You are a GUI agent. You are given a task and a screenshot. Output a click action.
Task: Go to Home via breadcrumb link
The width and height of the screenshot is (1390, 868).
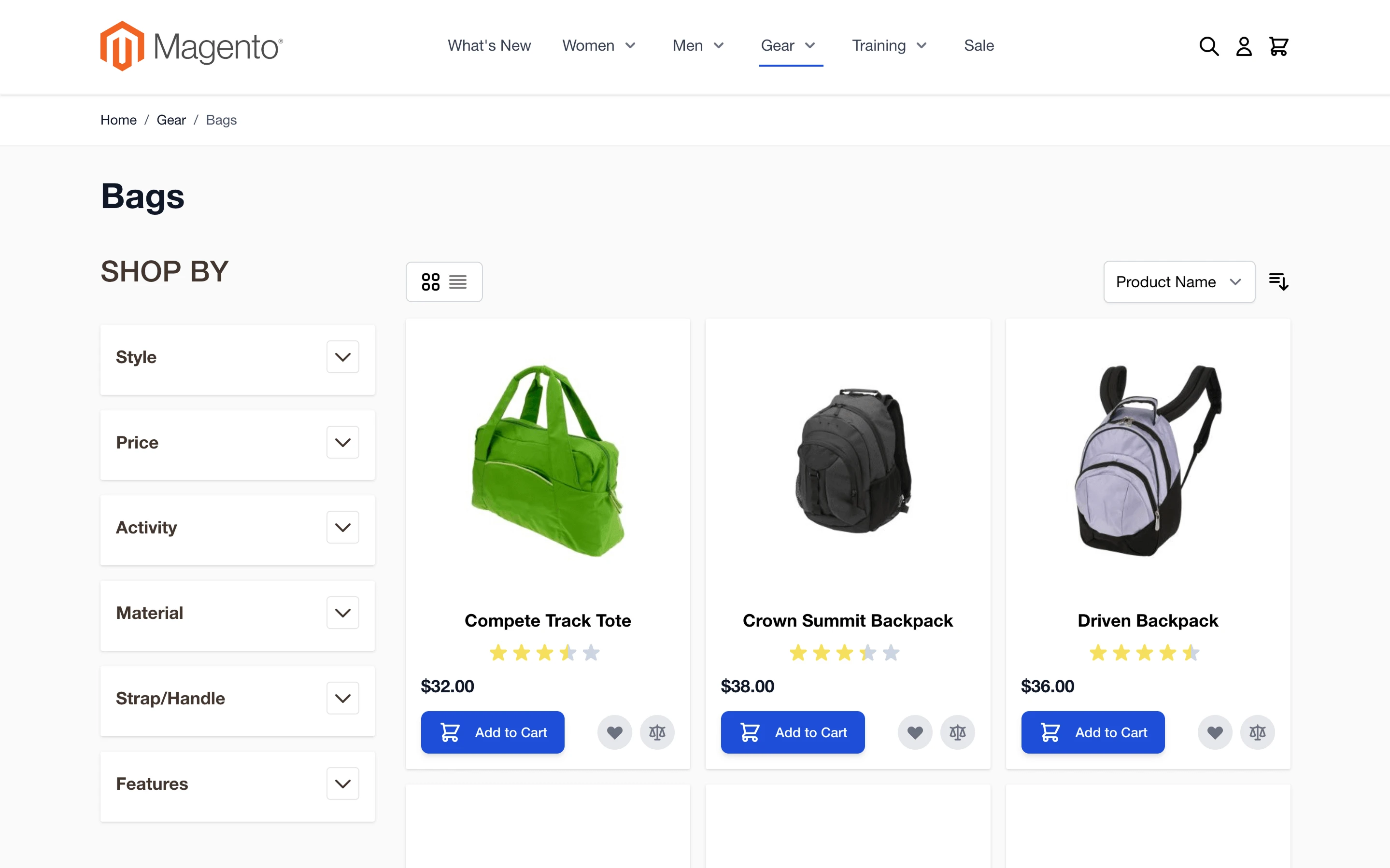[118, 120]
